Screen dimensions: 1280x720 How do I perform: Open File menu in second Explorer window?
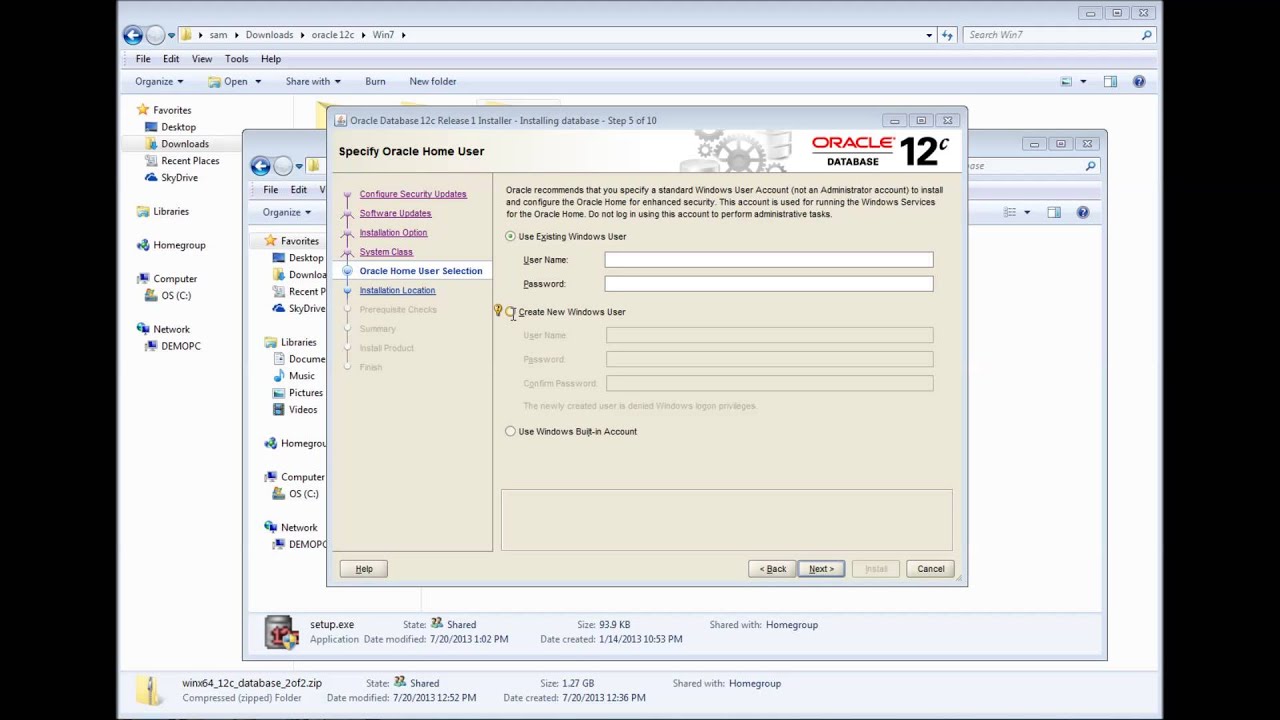click(271, 190)
